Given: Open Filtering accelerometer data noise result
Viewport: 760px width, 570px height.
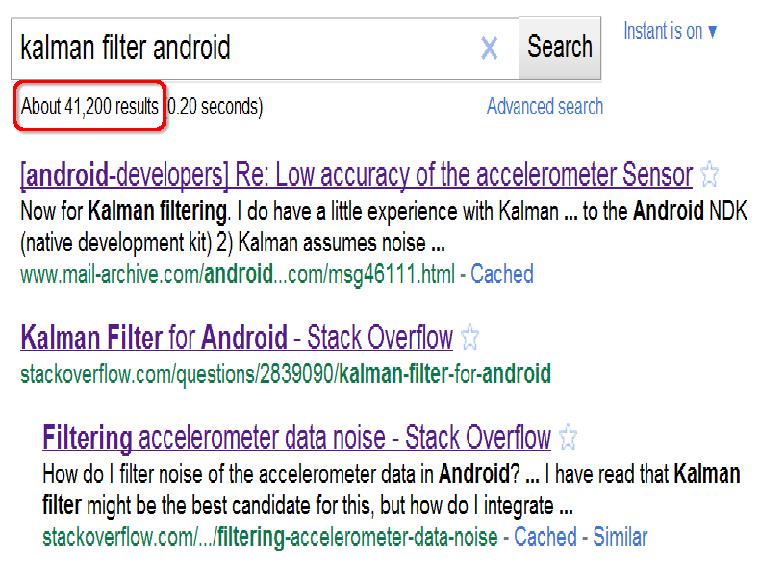Looking at the screenshot, I should pyautogui.click(x=297, y=438).
